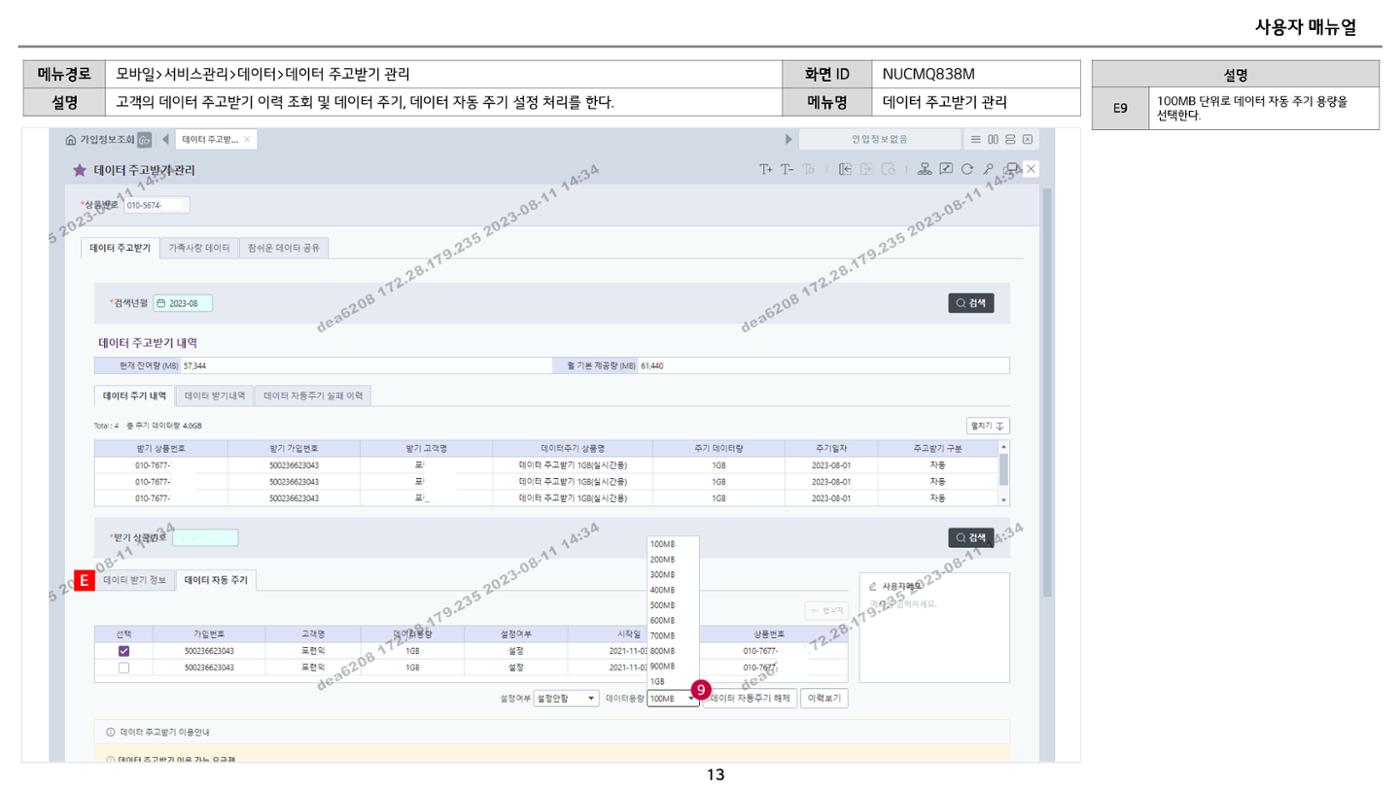Switch to horizontal split layout icon
This screenshot has height=788, width=1400.
point(1010,139)
